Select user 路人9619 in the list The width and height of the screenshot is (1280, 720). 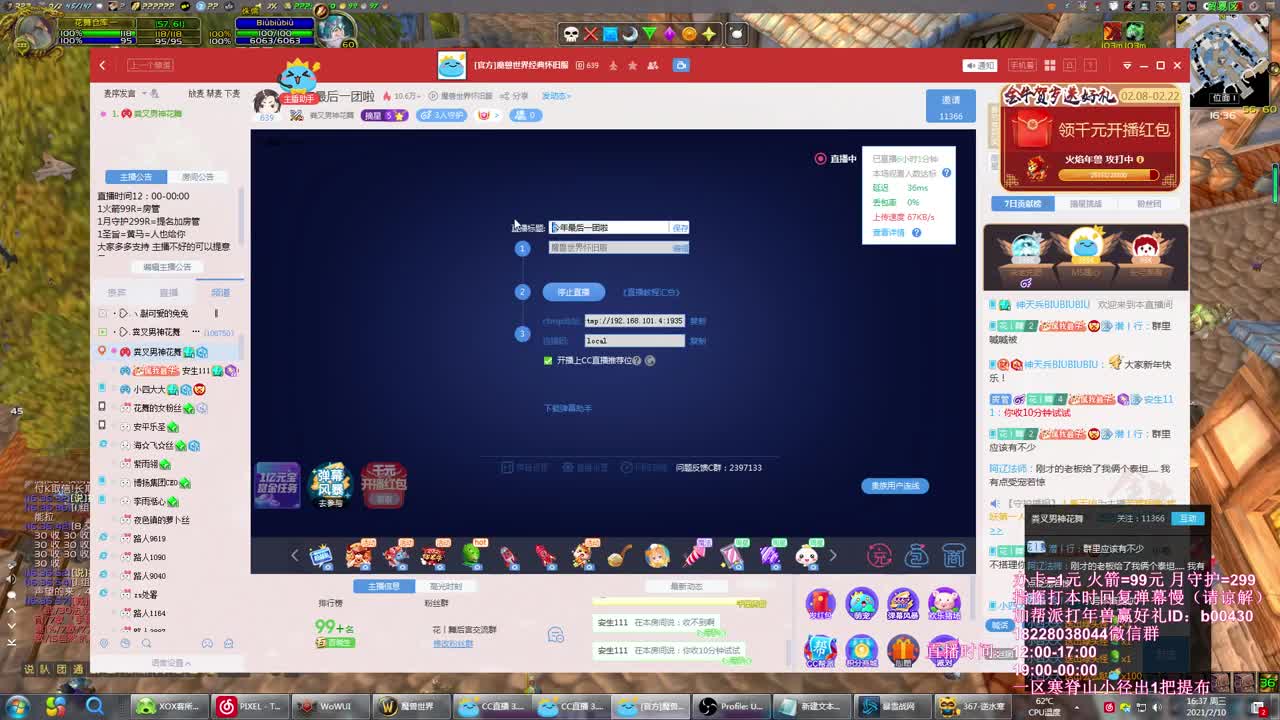point(150,538)
